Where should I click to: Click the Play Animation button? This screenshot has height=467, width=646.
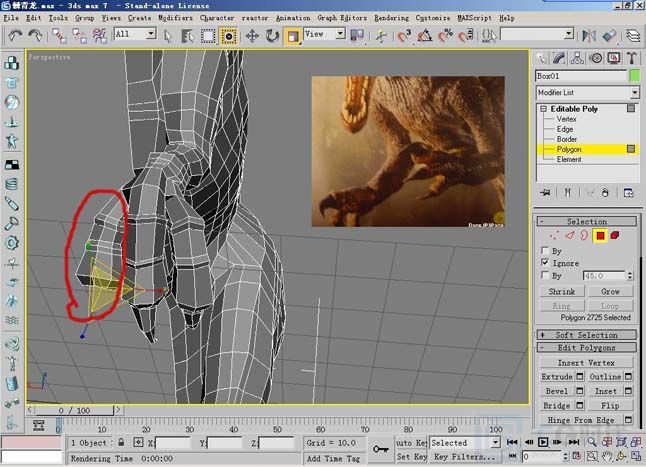point(543,442)
